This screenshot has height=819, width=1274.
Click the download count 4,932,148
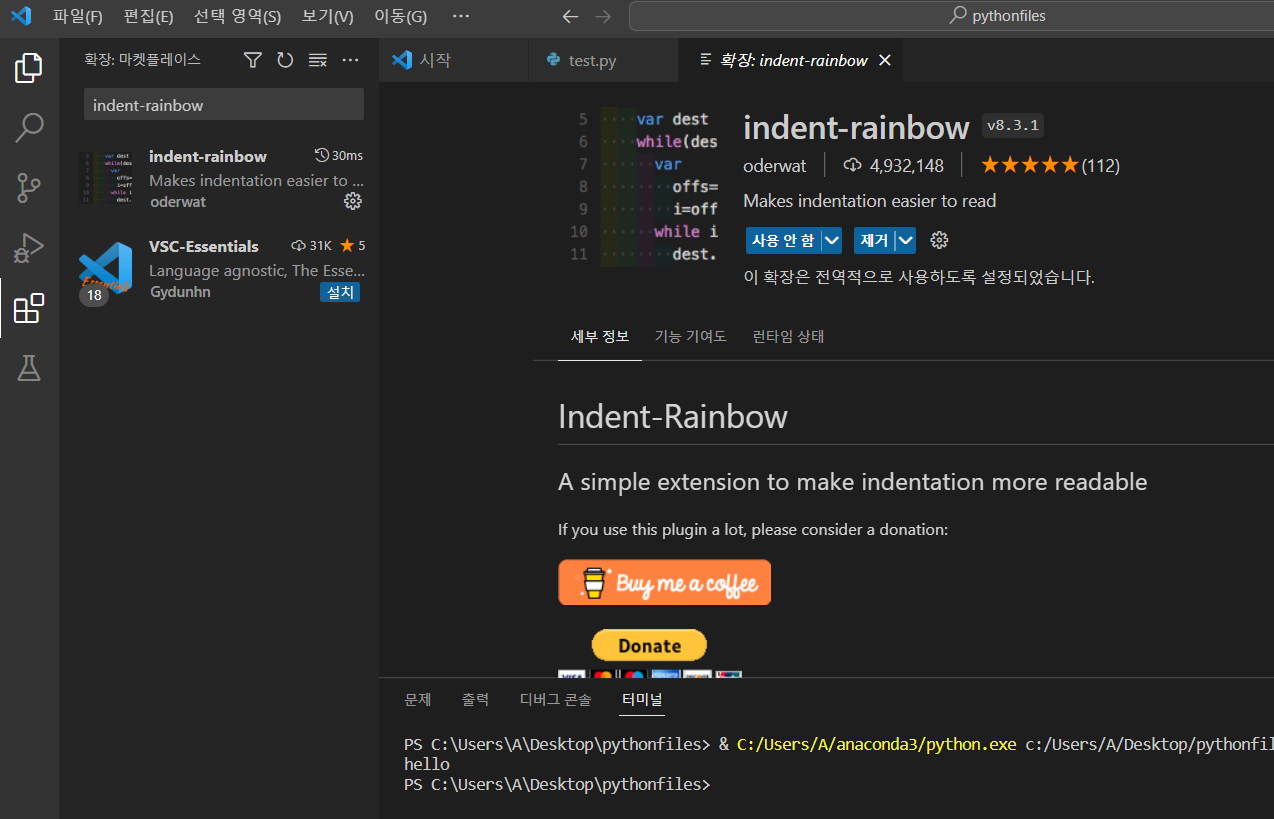coord(894,165)
